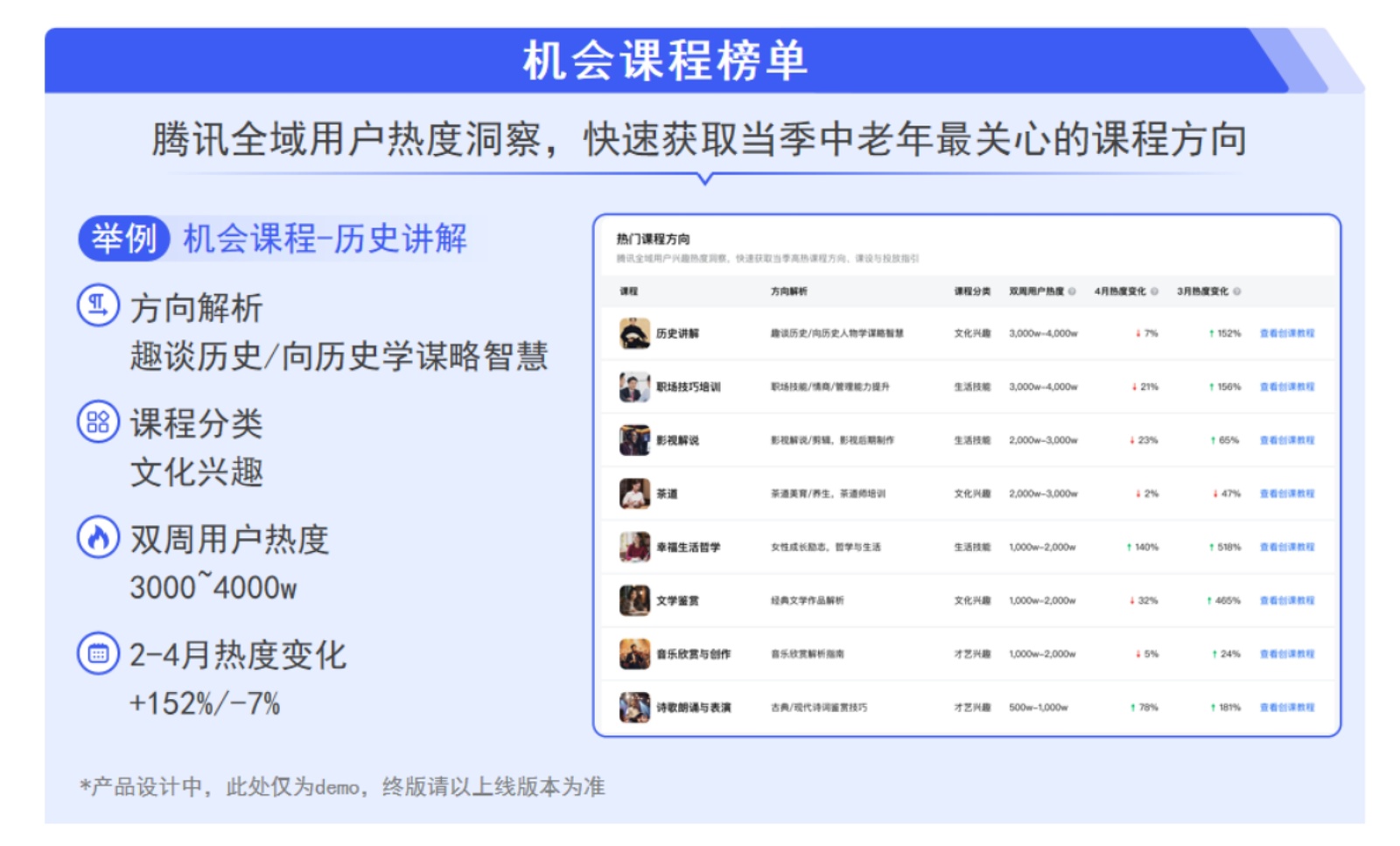This screenshot has height=846, width=1400.
Task: Click the 课程 column header
Action: click(x=629, y=291)
